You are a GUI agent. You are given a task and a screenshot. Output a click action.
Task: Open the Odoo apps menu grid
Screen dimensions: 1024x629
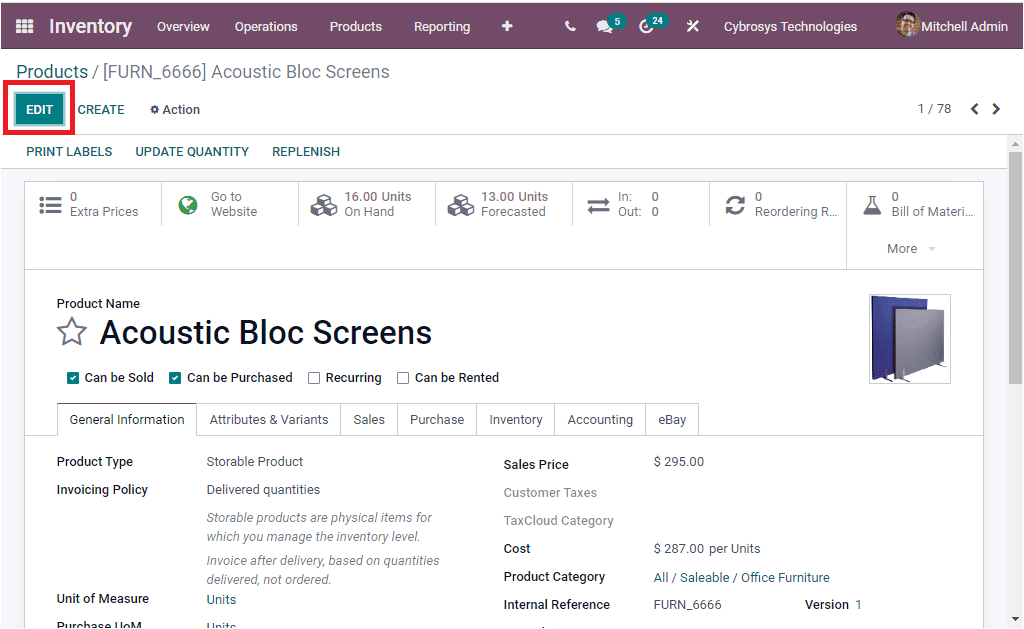[x=24, y=26]
